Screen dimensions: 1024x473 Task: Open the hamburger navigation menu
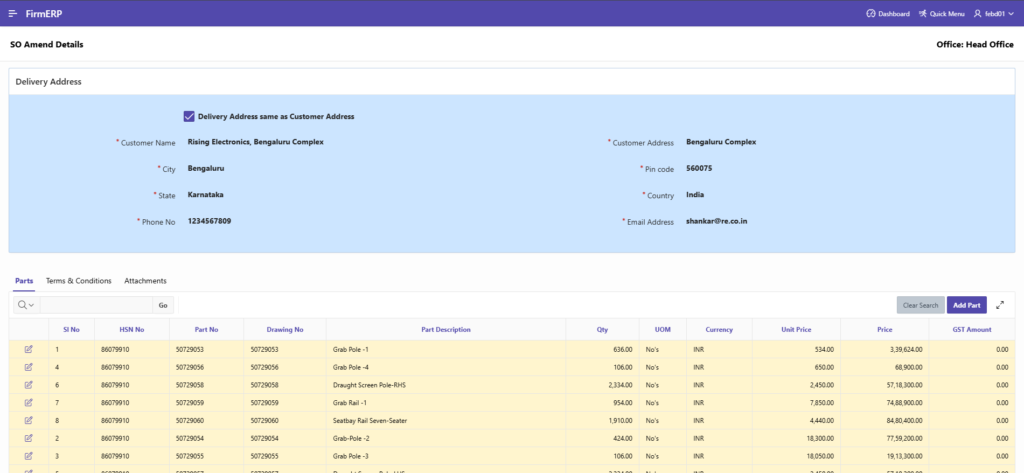(13, 14)
